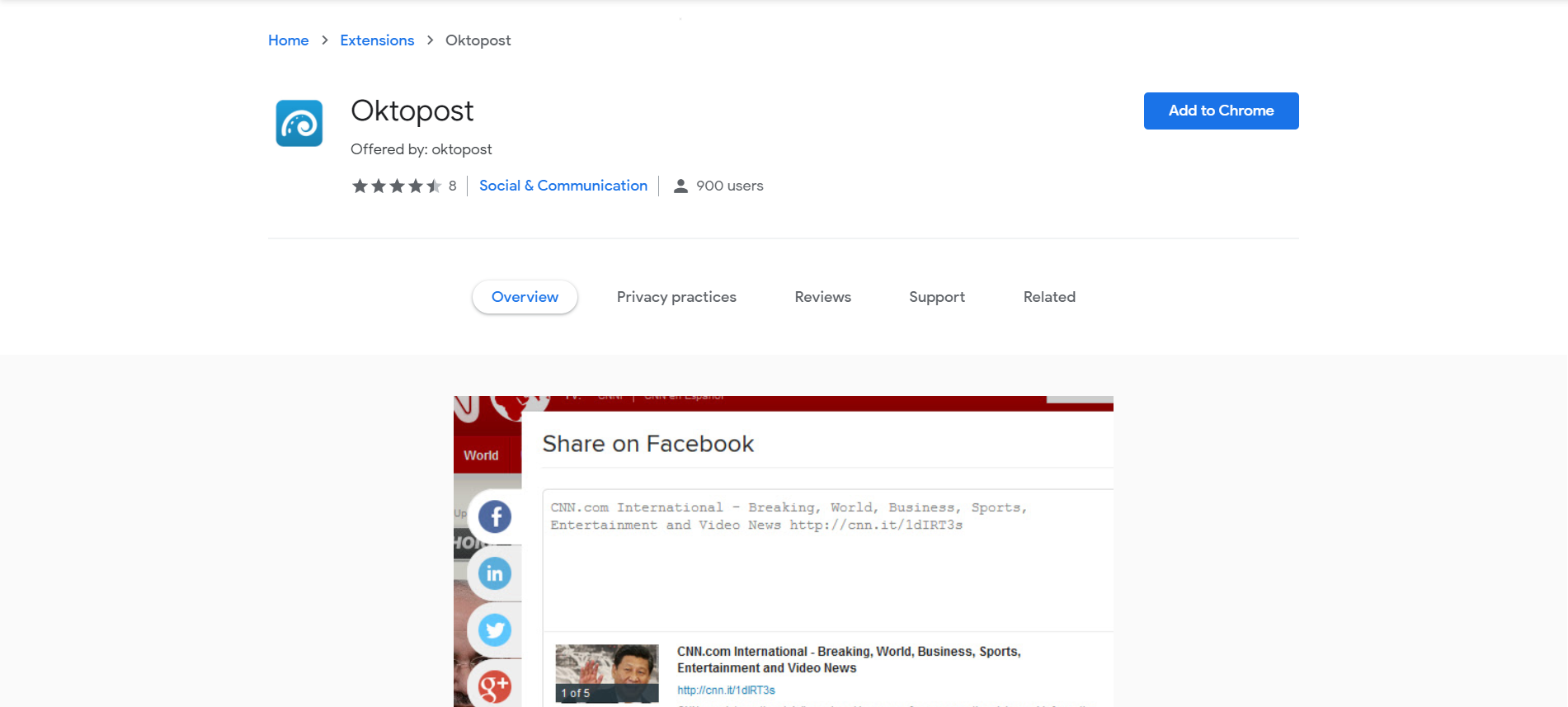Click the Google Plus share icon in the preview
The image size is (1568, 707).
495,686
